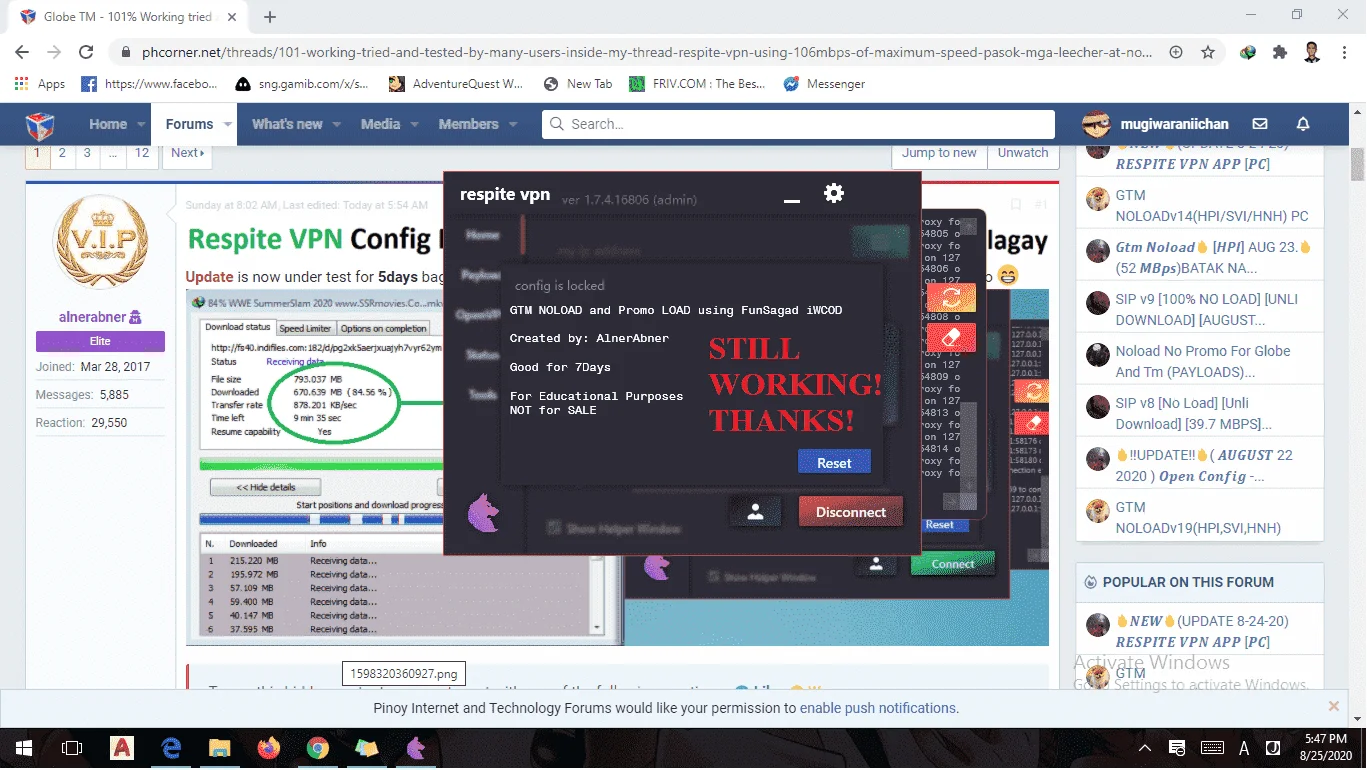Open the Forums nav tab
Image resolution: width=1367 pixels, height=770 pixels.
coord(189,125)
